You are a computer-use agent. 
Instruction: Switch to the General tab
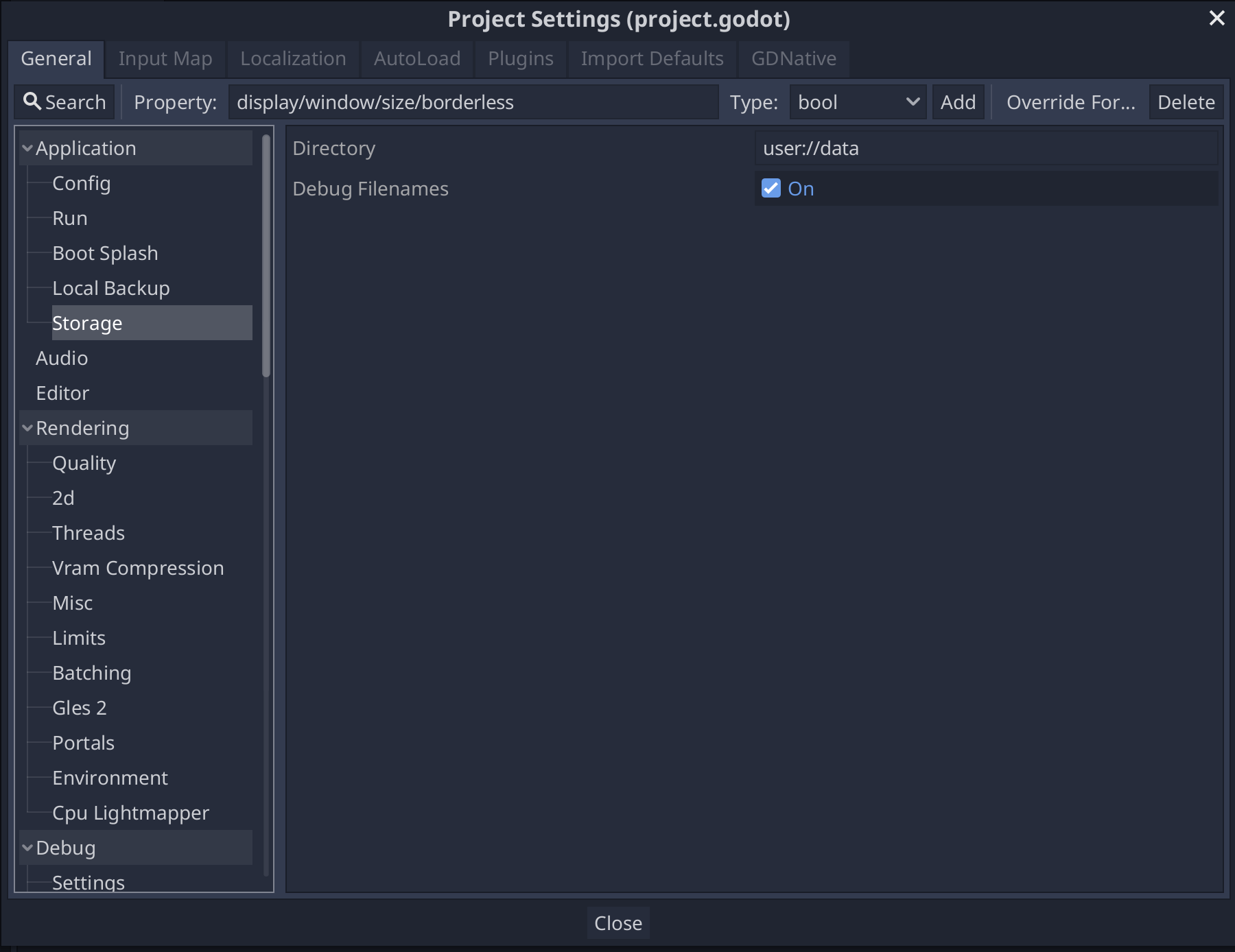(56, 59)
